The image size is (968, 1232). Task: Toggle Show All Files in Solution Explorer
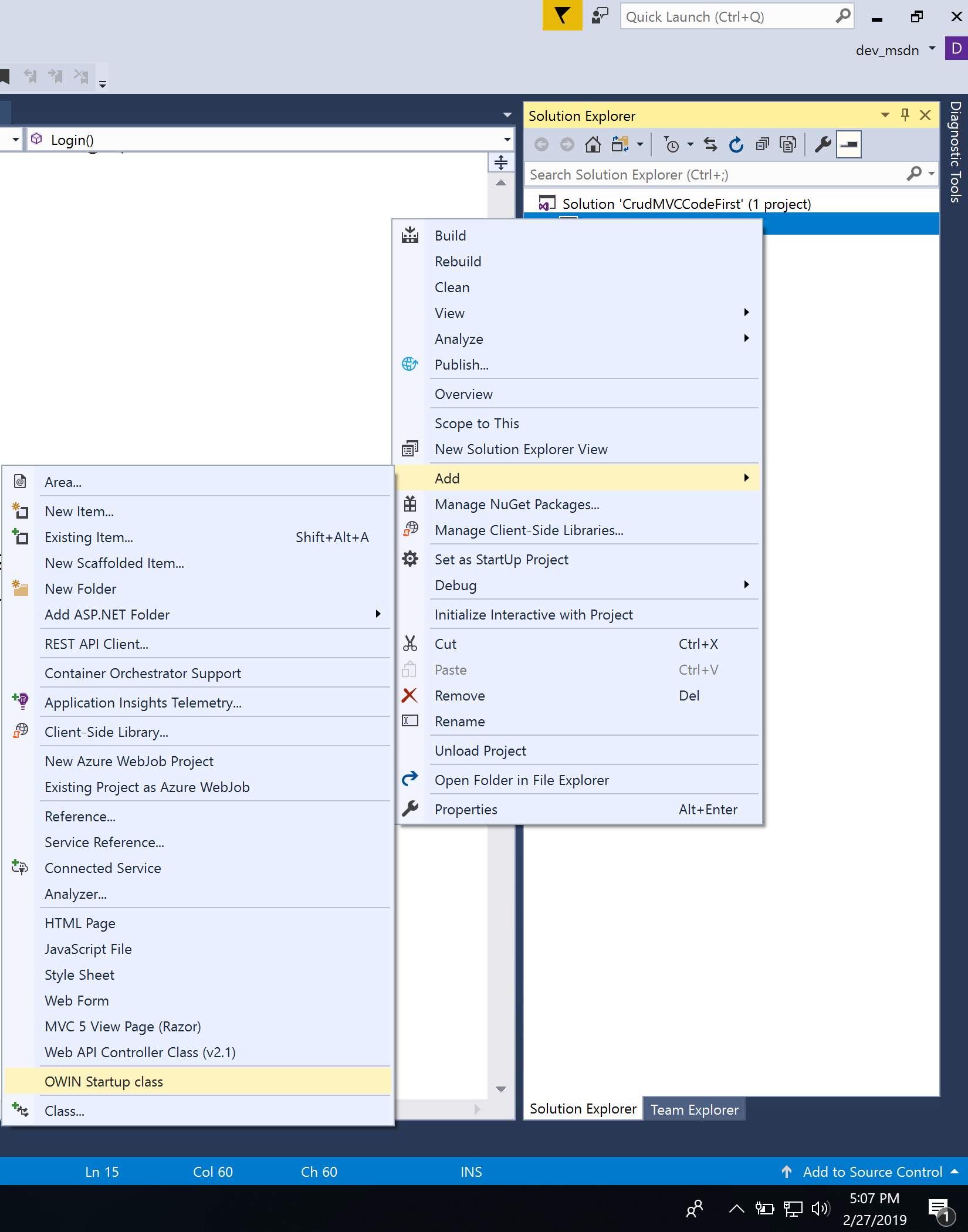tap(788, 144)
